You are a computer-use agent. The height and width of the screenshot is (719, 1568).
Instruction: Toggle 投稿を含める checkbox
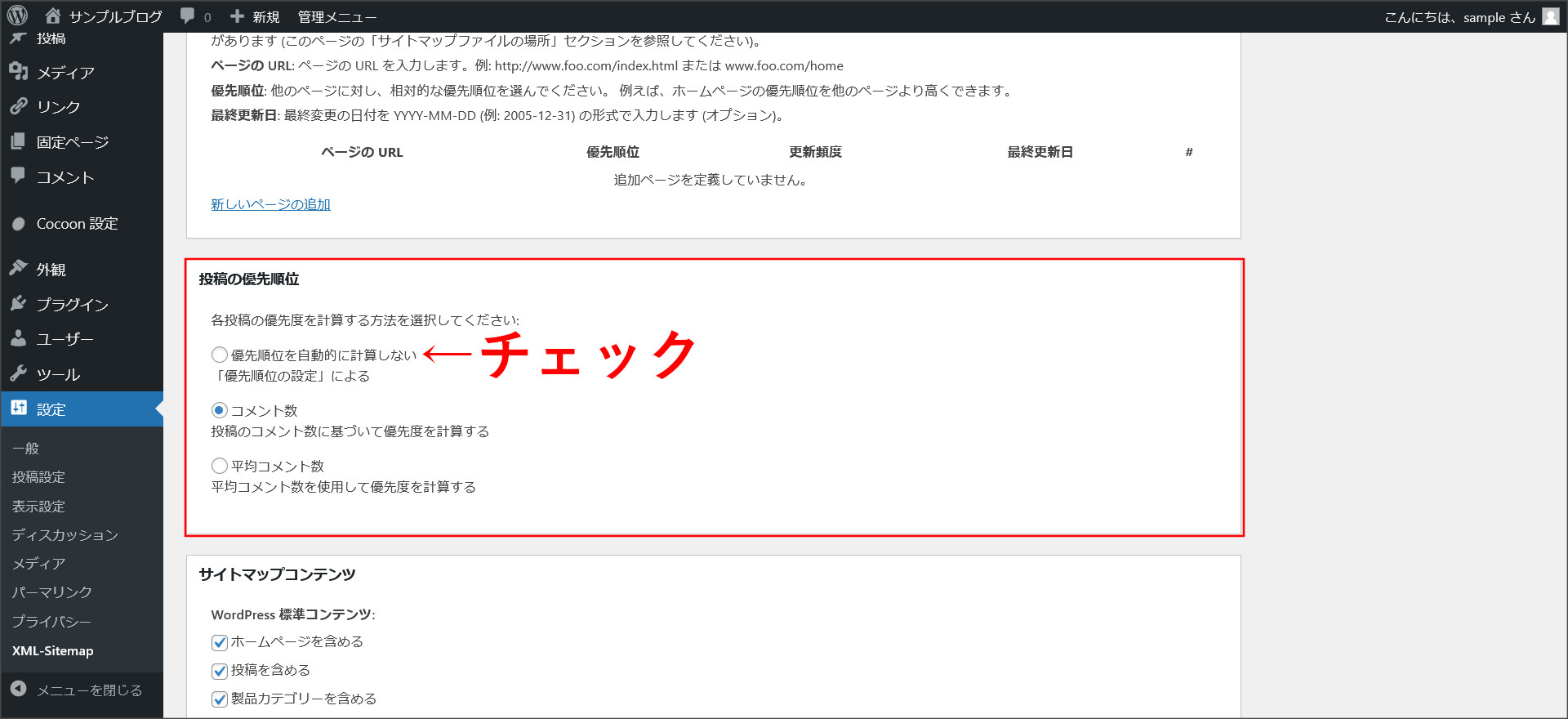219,671
